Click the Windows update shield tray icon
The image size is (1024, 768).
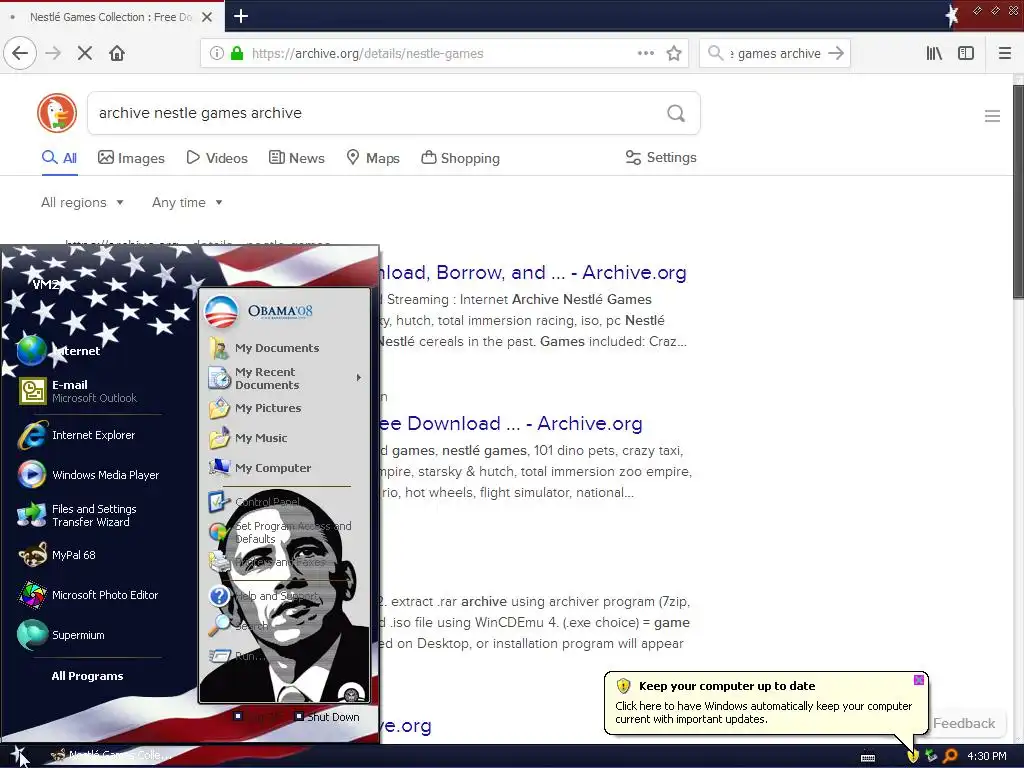click(x=912, y=756)
